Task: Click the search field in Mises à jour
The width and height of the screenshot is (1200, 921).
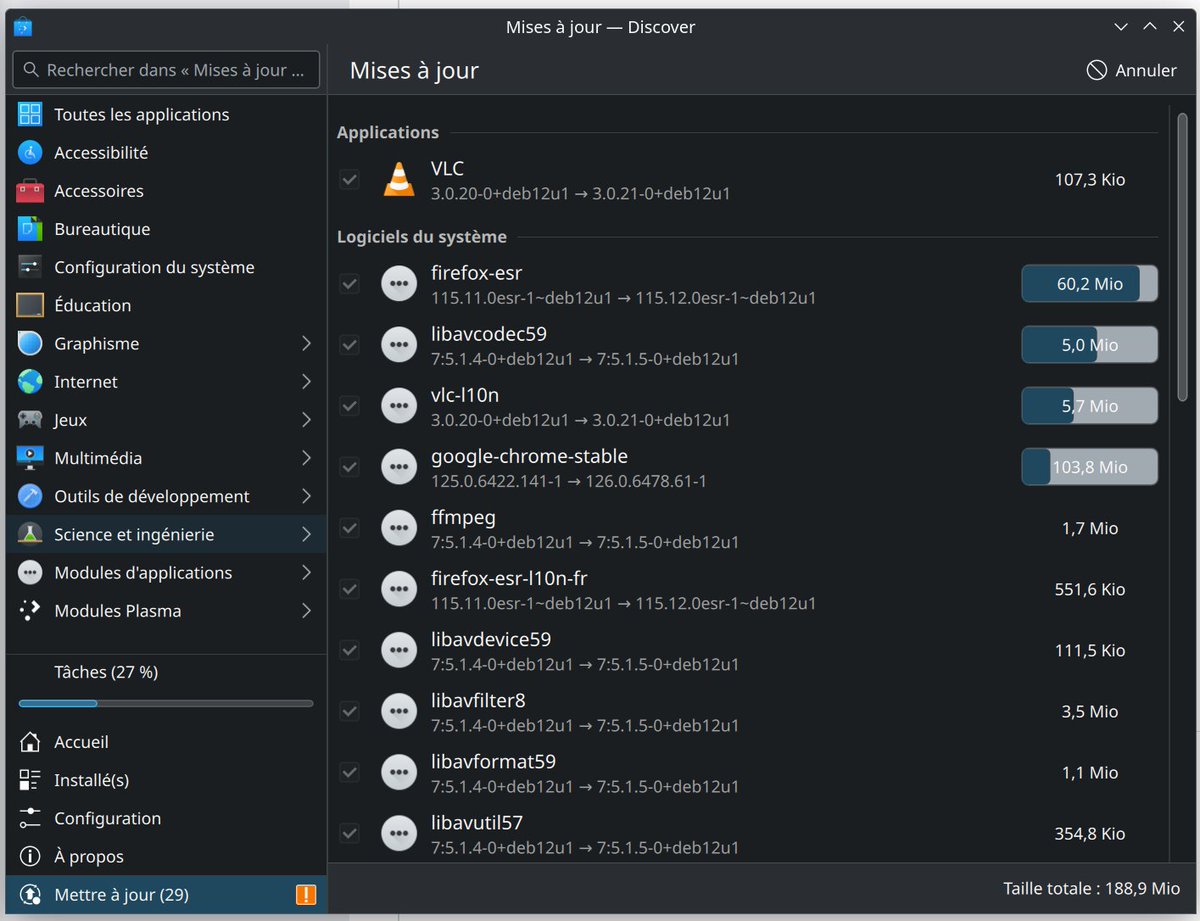Action: [x=166, y=70]
